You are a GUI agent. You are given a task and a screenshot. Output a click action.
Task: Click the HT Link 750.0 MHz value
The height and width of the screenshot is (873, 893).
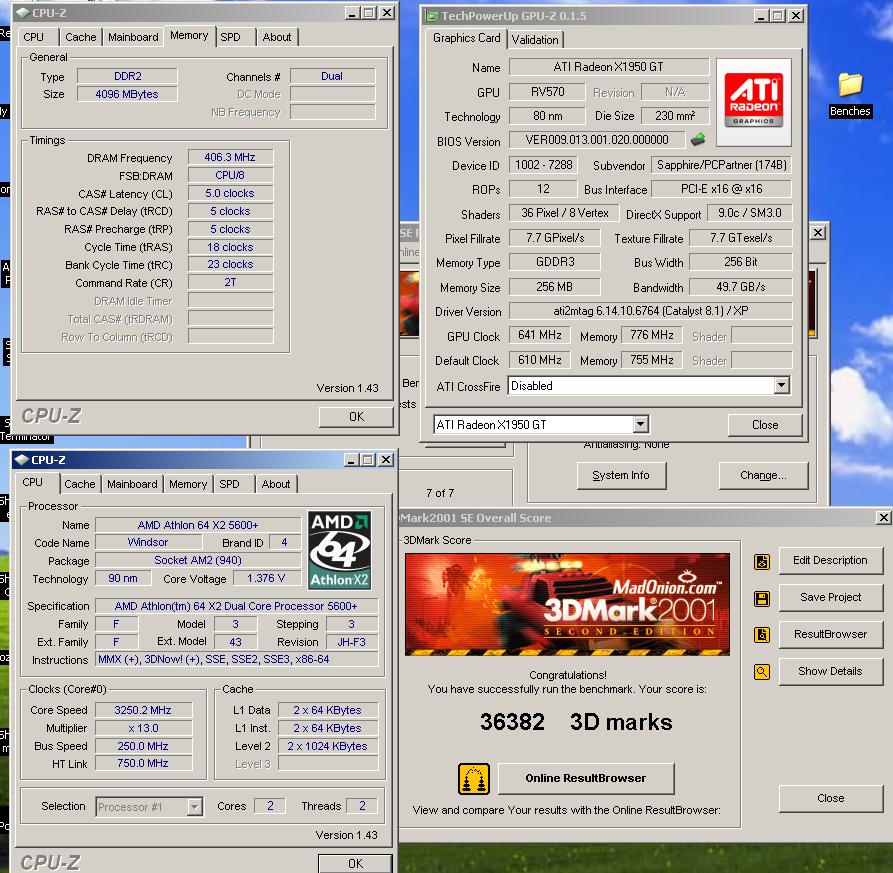pyautogui.click(x=143, y=763)
